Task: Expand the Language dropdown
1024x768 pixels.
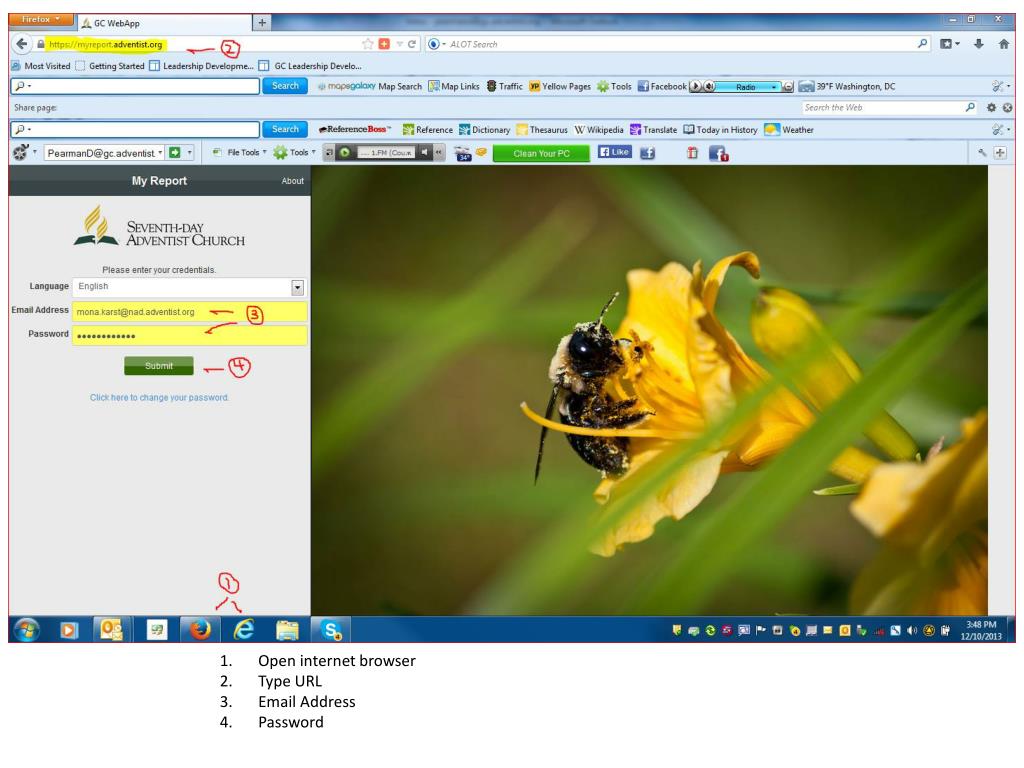Action: pyautogui.click(x=297, y=287)
